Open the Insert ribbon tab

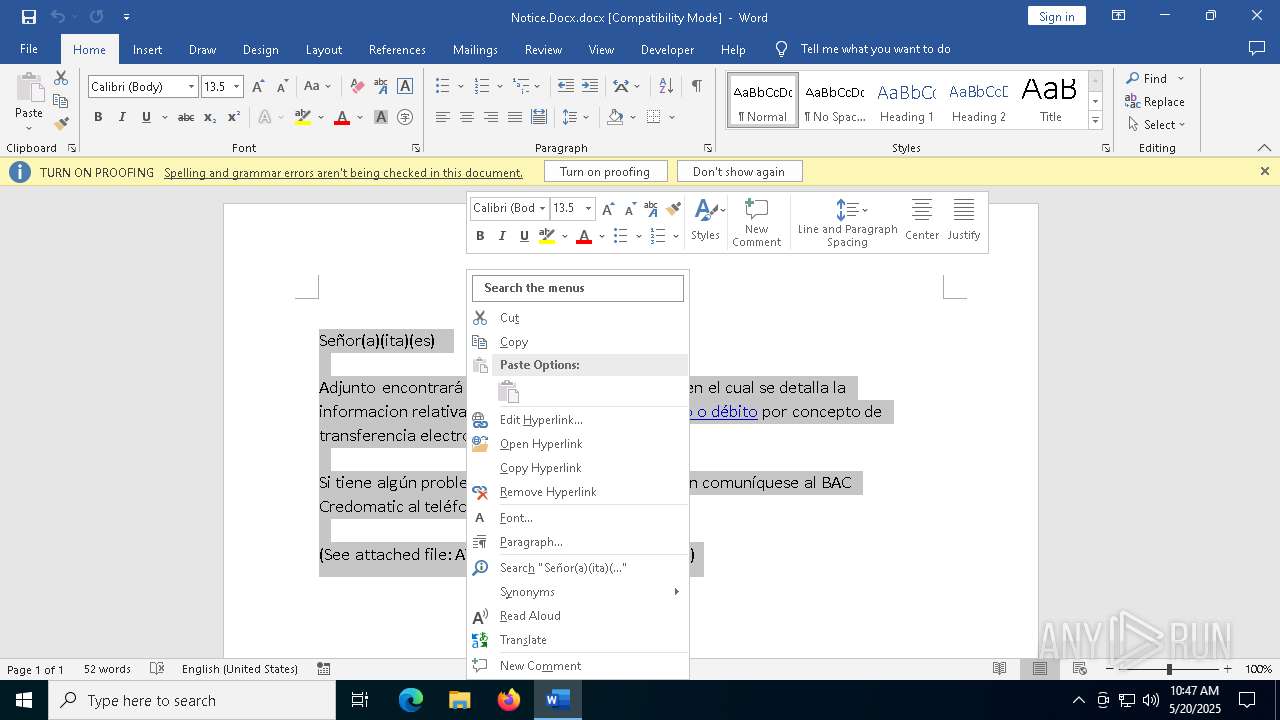(147, 49)
